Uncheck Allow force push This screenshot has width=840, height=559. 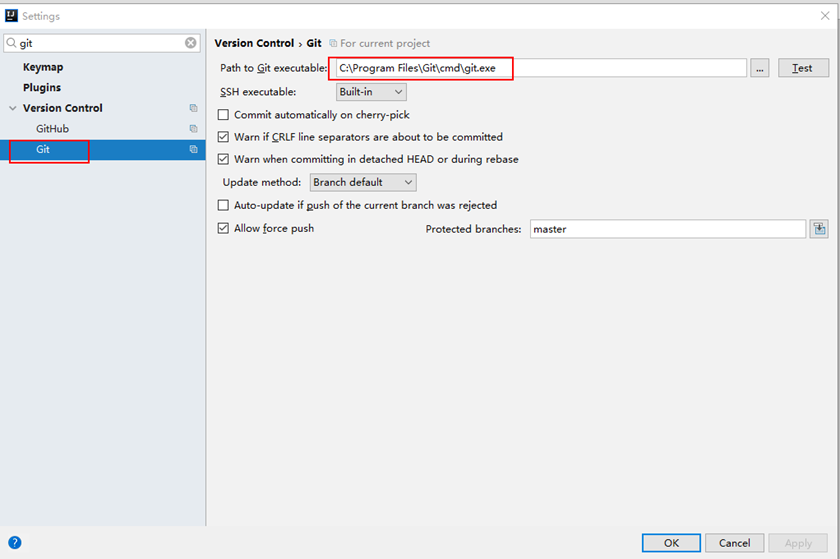tap(223, 228)
